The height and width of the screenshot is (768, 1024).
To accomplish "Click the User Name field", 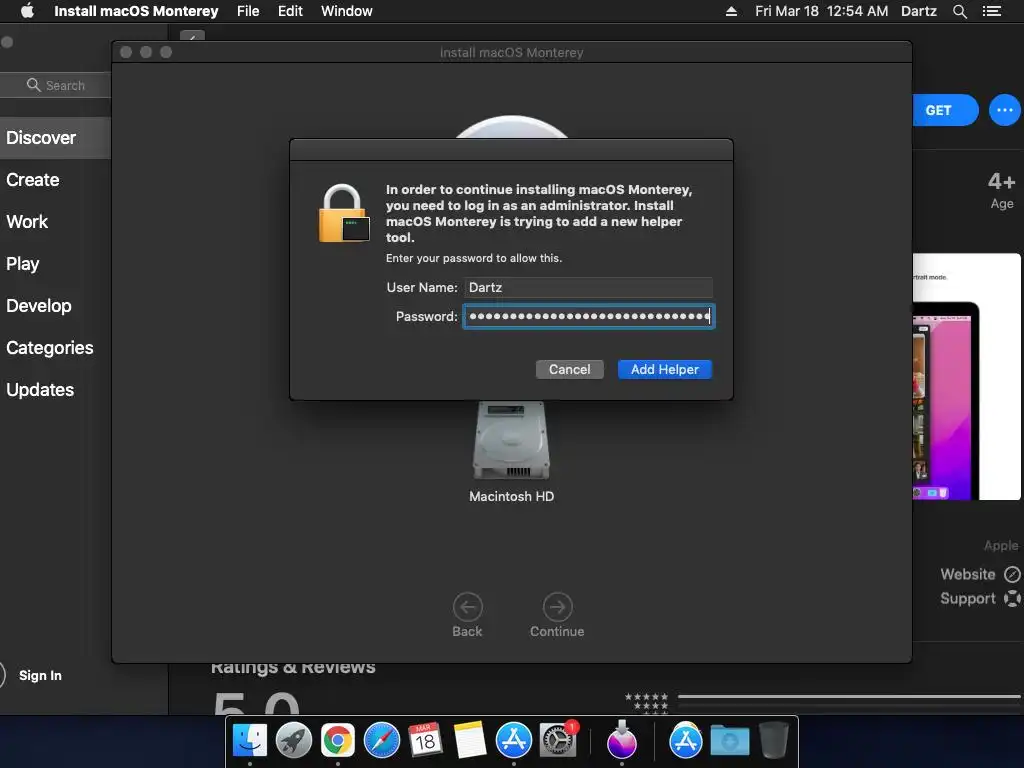I will 588,287.
